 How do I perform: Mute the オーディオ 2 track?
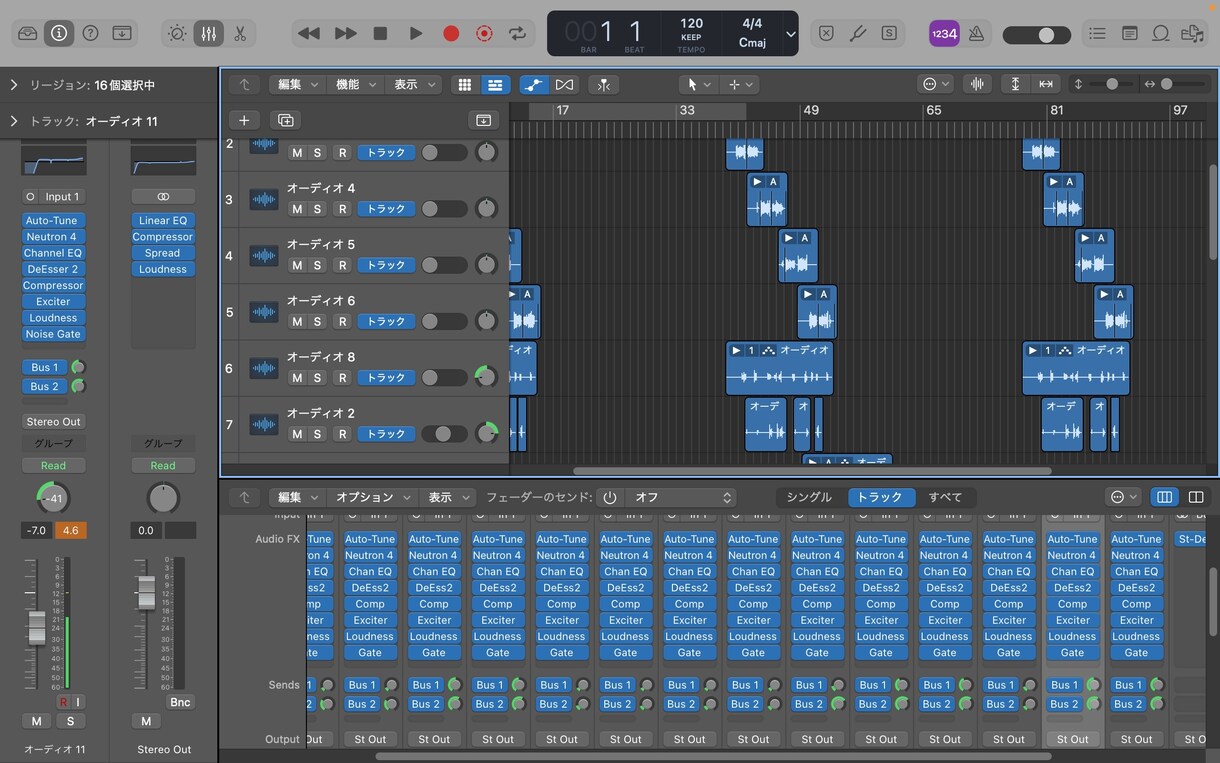coord(297,434)
